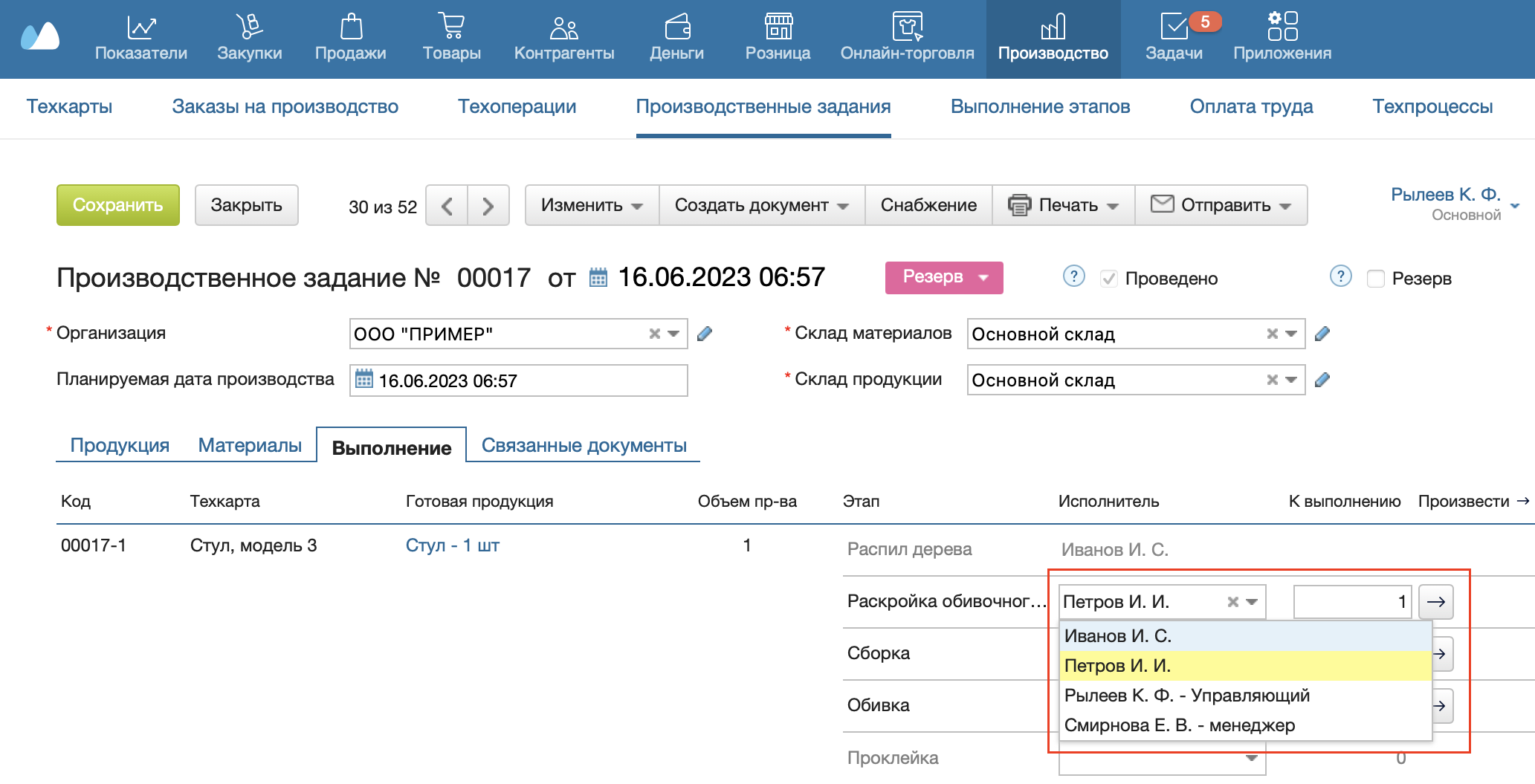This screenshot has width=1535, height=784.
Task: Click the green Сохранить button
Action: pos(118,205)
